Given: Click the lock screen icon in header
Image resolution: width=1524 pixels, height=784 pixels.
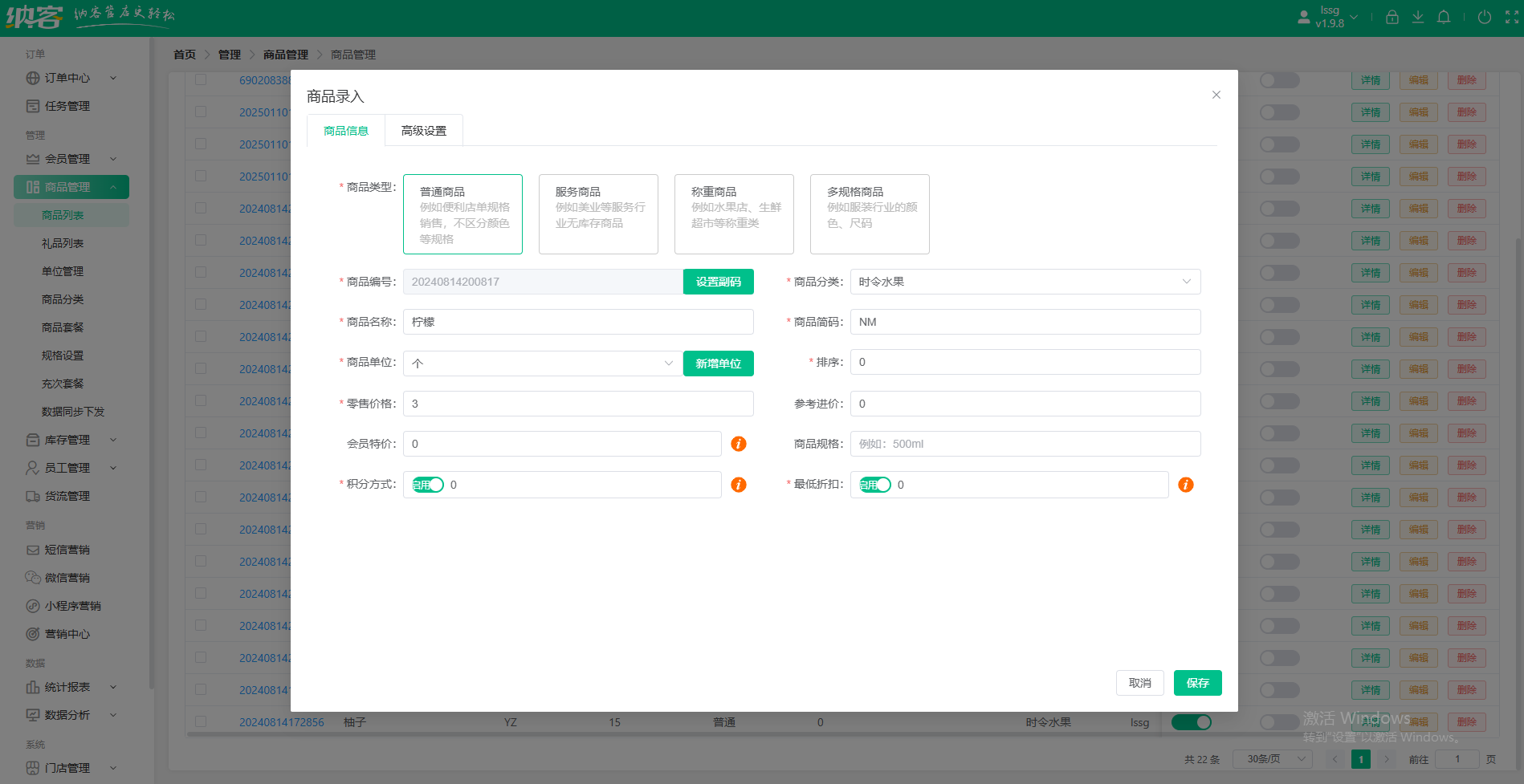Looking at the screenshot, I should pyautogui.click(x=1392, y=17).
